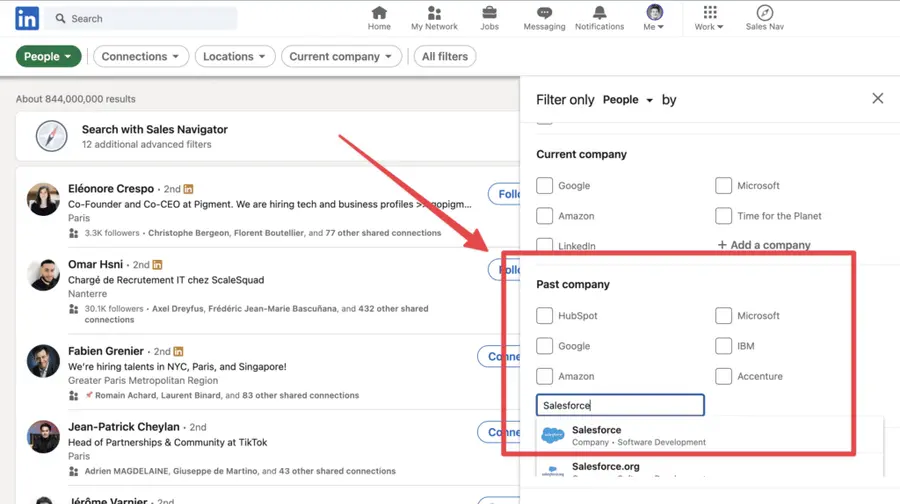The height and width of the screenshot is (504, 900).
Task: Expand the Locations filter dropdown
Action: tap(235, 56)
